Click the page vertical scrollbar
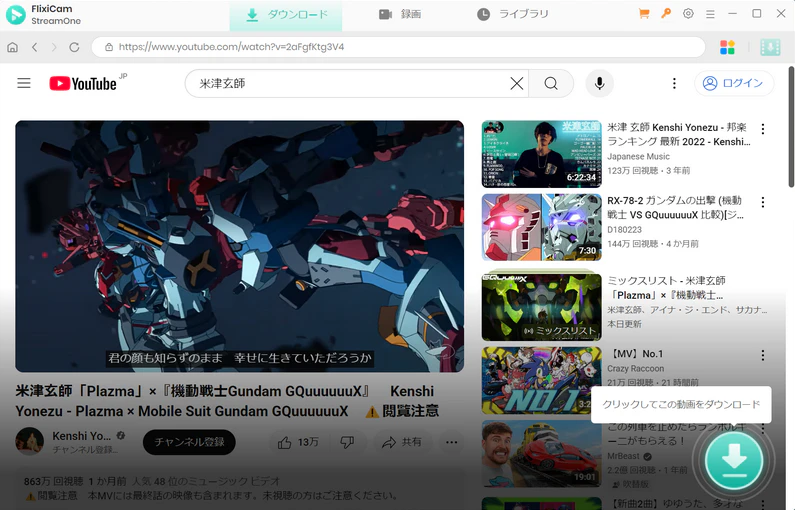The image size is (795, 510). [791, 127]
